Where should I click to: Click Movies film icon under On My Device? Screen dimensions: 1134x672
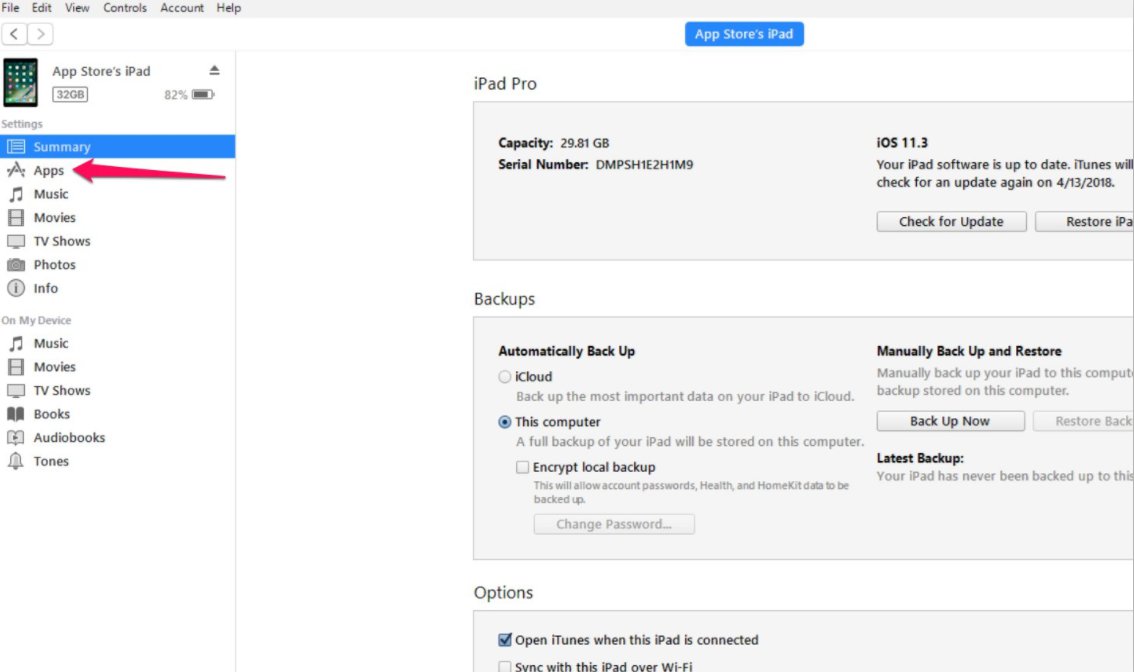coord(16,367)
